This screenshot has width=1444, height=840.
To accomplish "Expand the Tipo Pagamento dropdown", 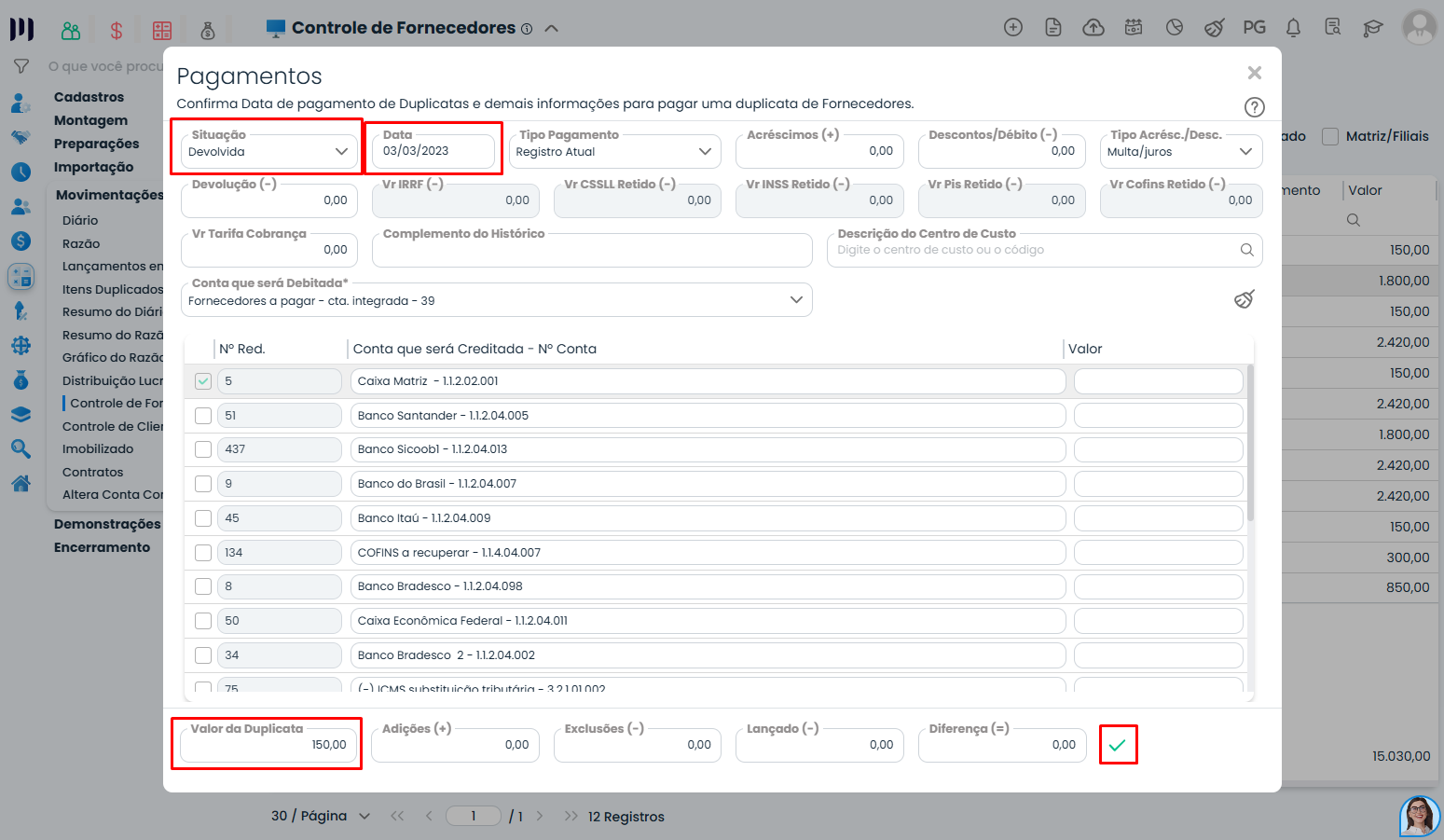I will tap(613, 152).
